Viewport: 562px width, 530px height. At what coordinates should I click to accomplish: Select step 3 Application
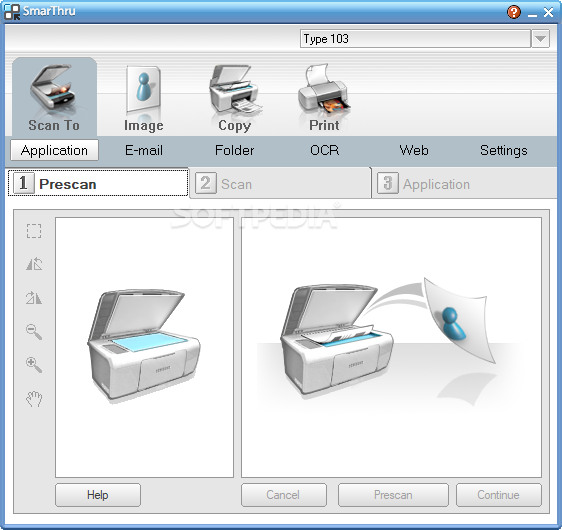(x=465, y=183)
